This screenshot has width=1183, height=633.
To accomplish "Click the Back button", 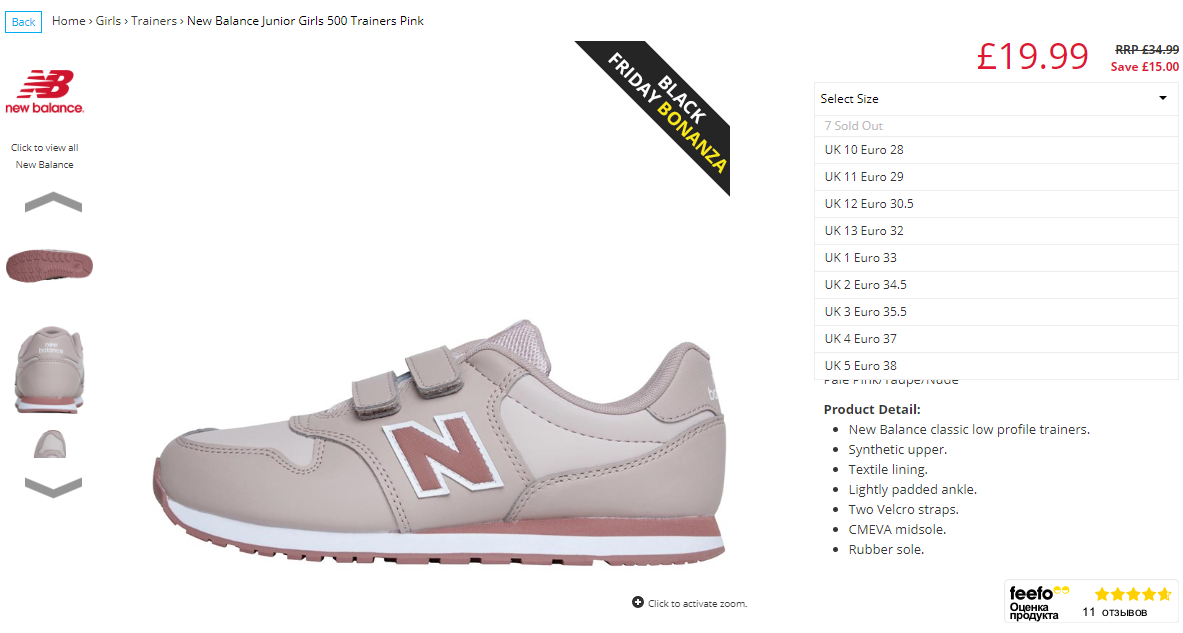I will 23,22.
